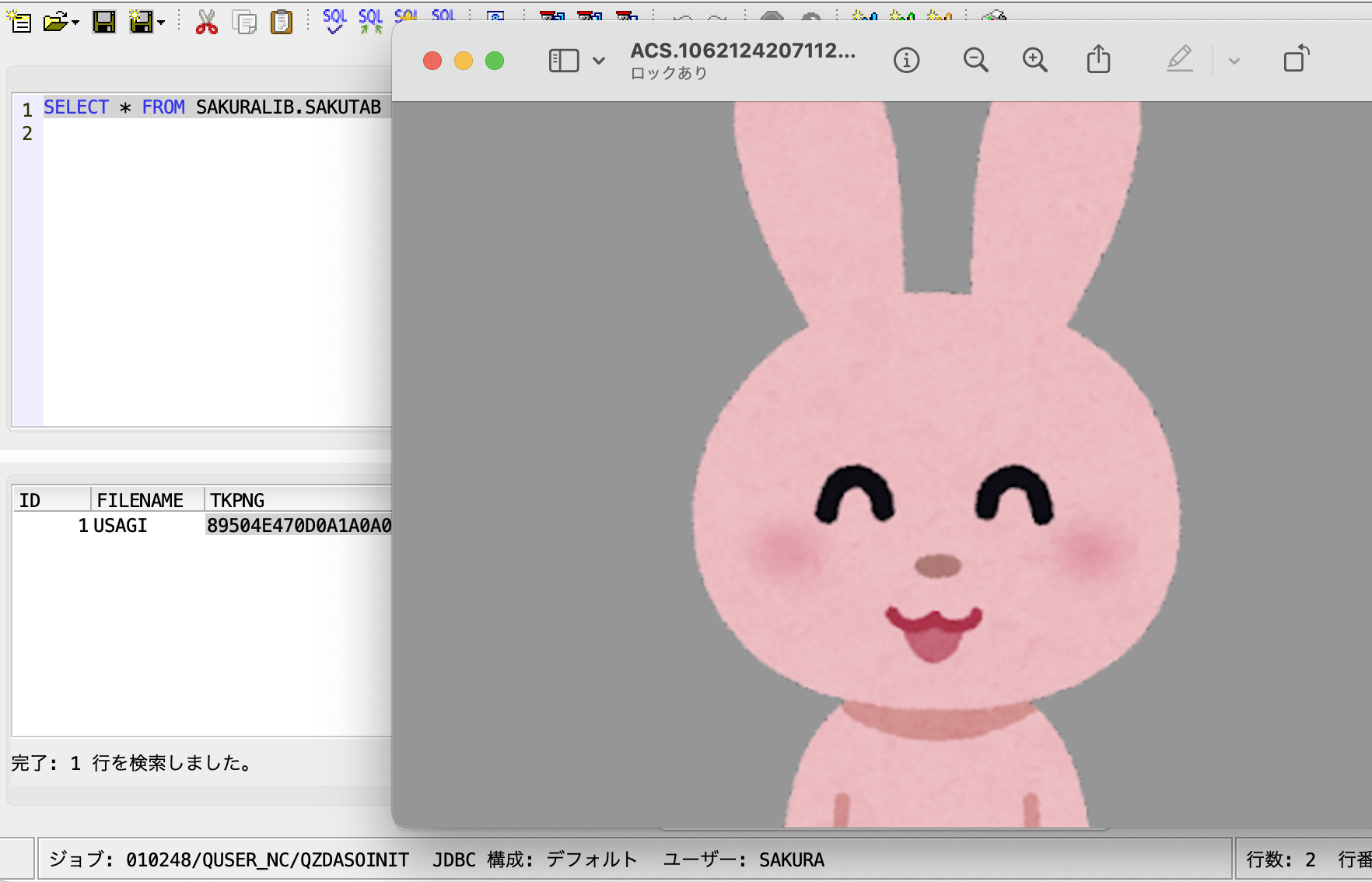The height and width of the screenshot is (882, 1372).
Task: Click the Save floppy disk icon
Action: tap(104, 22)
